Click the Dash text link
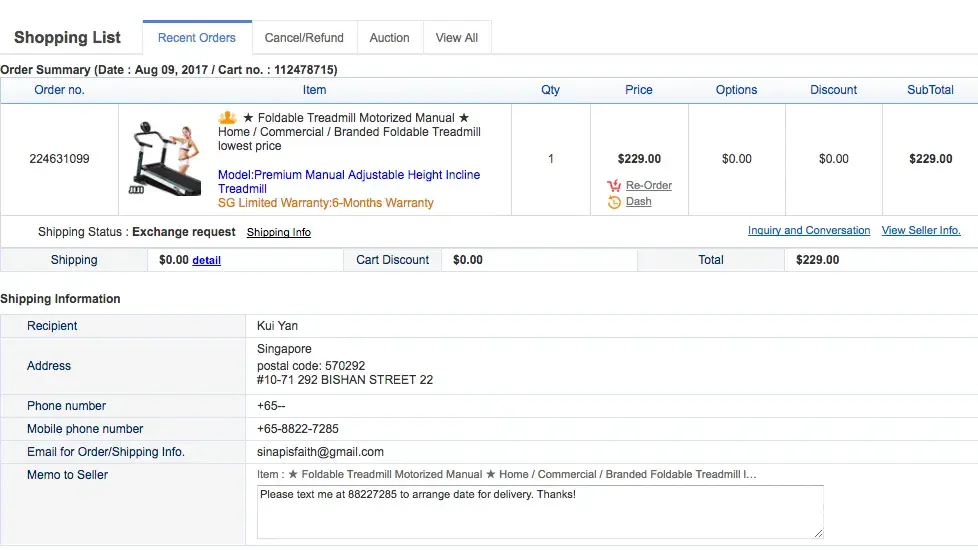The image size is (978, 550). click(638, 202)
